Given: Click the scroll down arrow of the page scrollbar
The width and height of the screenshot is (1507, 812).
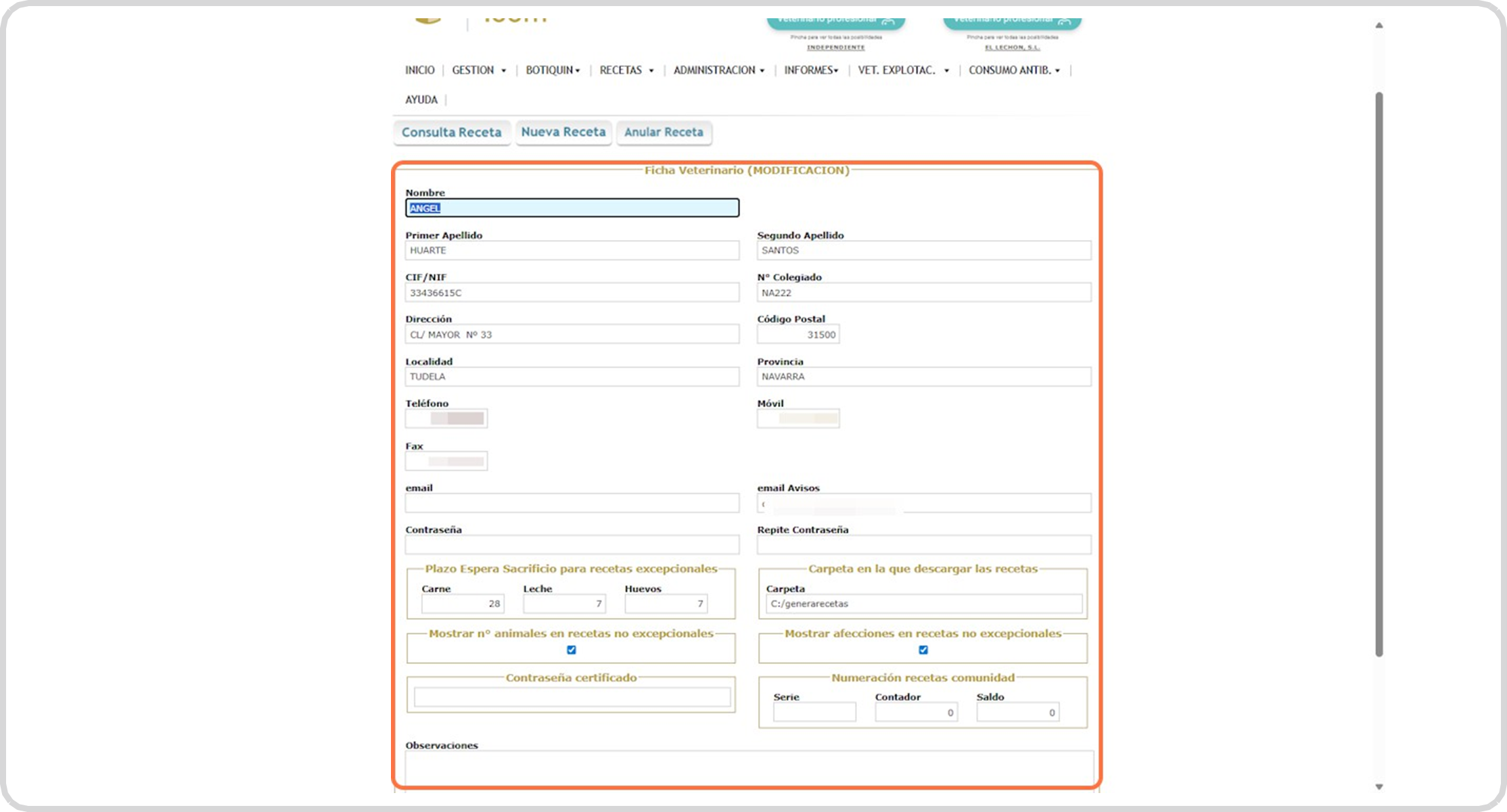Looking at the screenshot, I should [1378, 786].
